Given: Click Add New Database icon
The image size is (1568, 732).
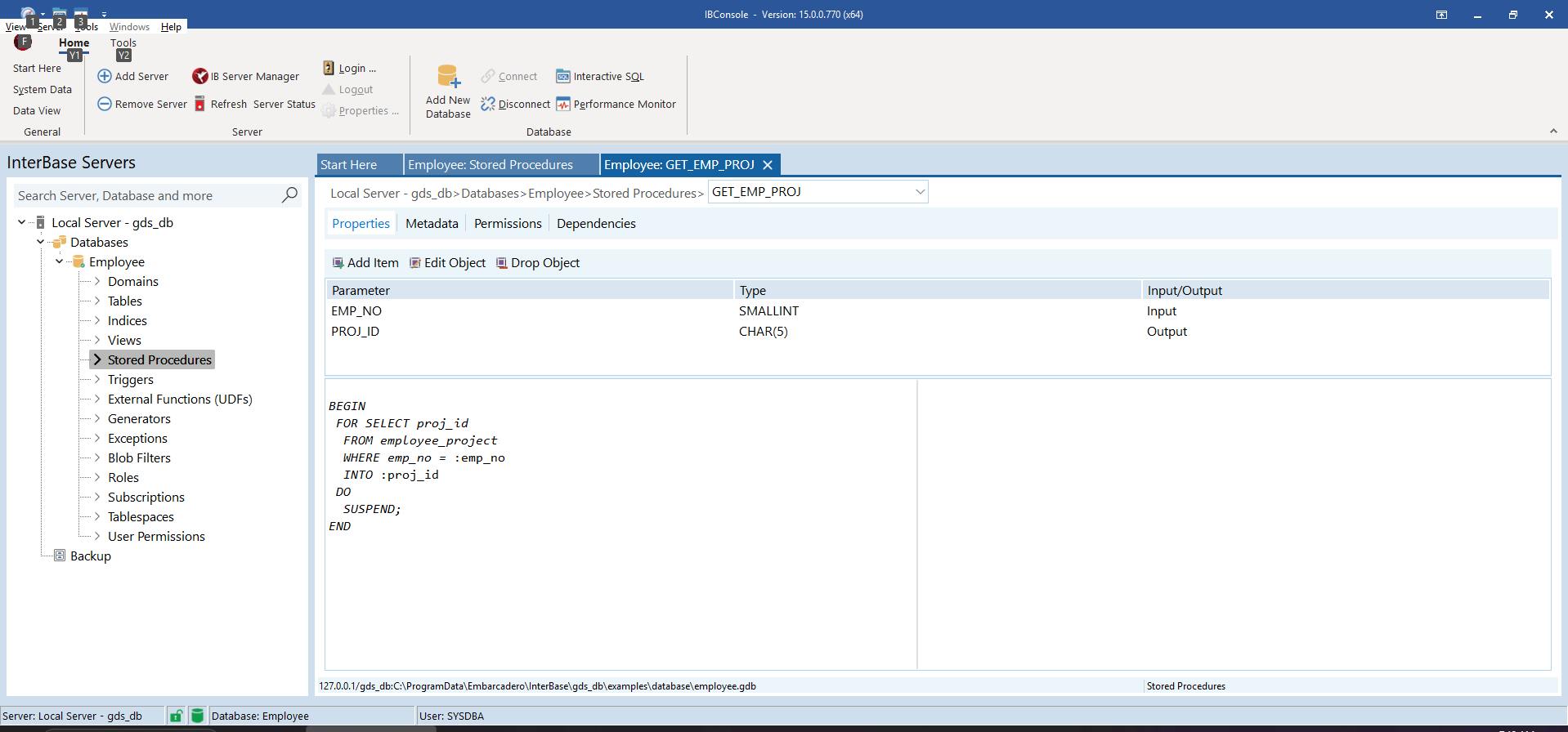Looking at the screenshot, I should click(448, 77).
